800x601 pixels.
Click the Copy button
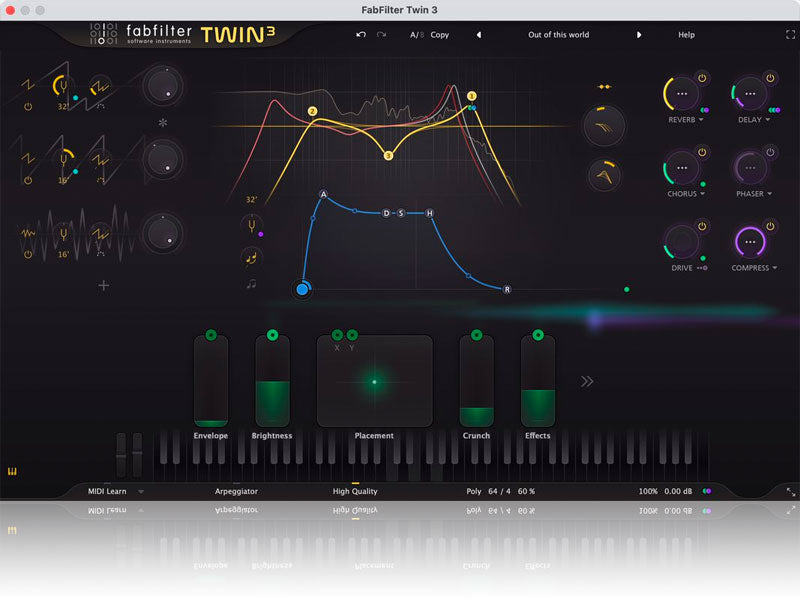[x=439, y=35]
